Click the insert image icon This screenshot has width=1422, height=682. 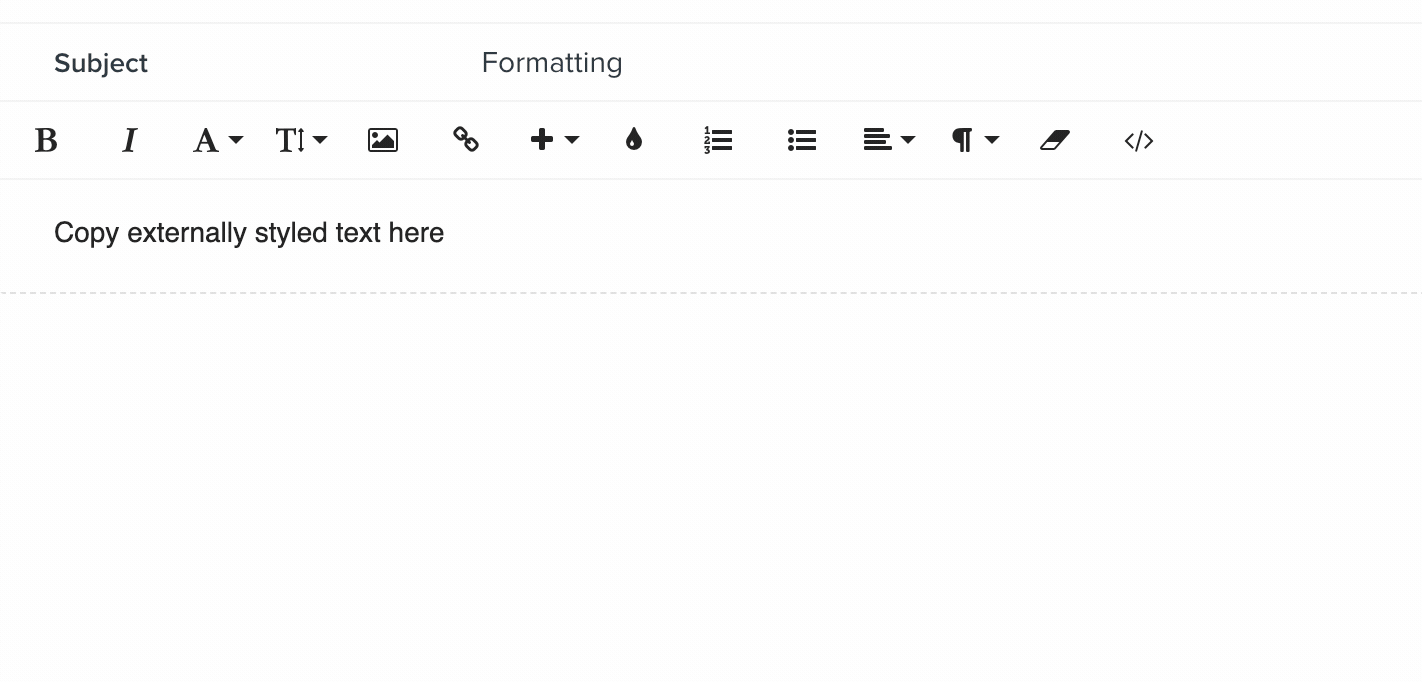(383, 140)
